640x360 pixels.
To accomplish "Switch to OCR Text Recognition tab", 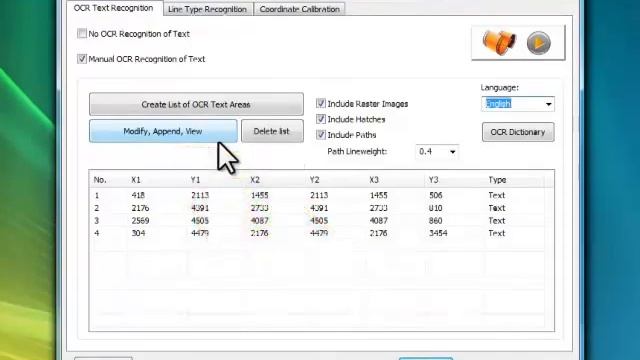I will tap(114, 8).
